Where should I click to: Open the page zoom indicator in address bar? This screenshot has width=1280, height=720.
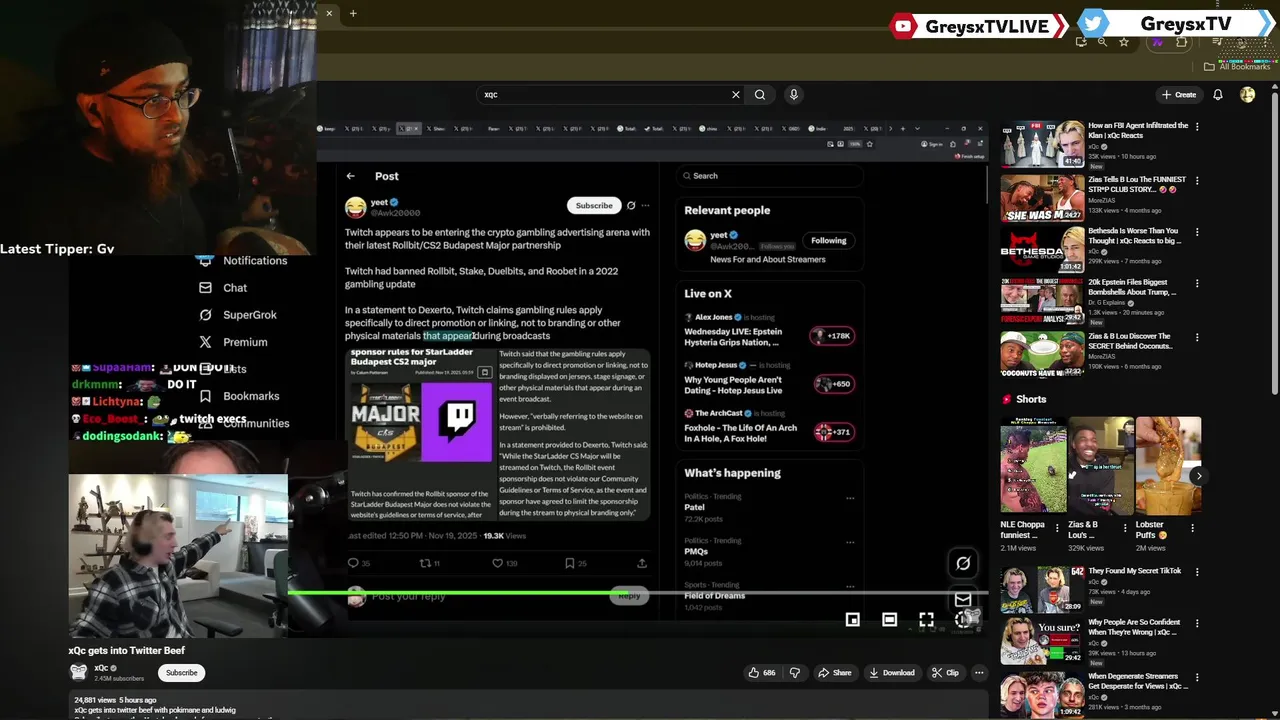click(x=1102, y=42)
